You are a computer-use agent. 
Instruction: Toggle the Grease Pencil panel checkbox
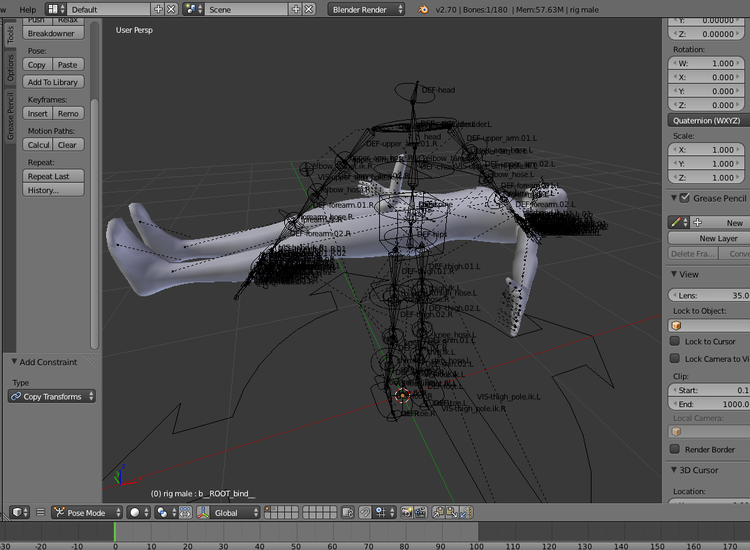pos(685,198)
